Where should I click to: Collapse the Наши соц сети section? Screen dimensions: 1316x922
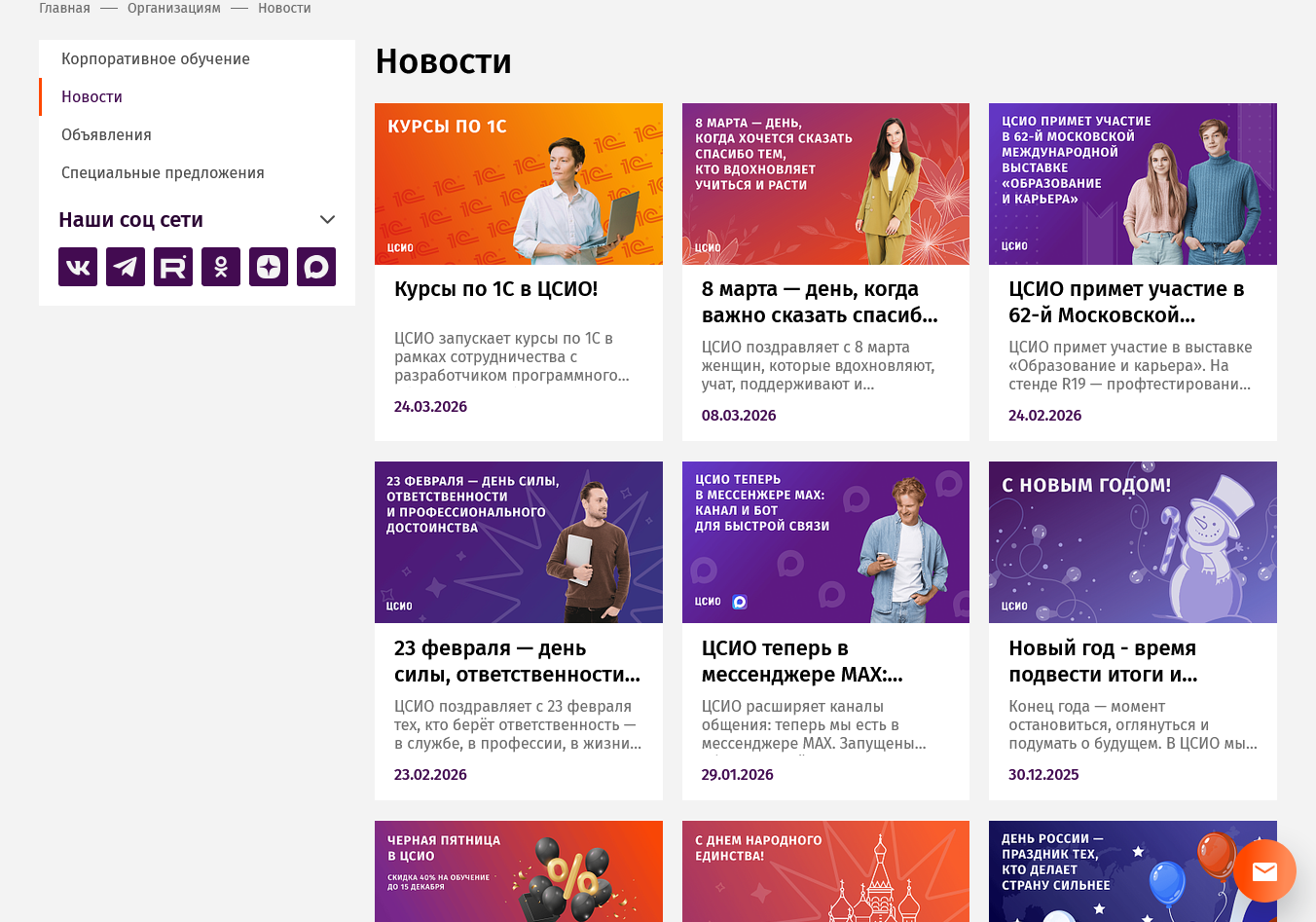(328, 220)
